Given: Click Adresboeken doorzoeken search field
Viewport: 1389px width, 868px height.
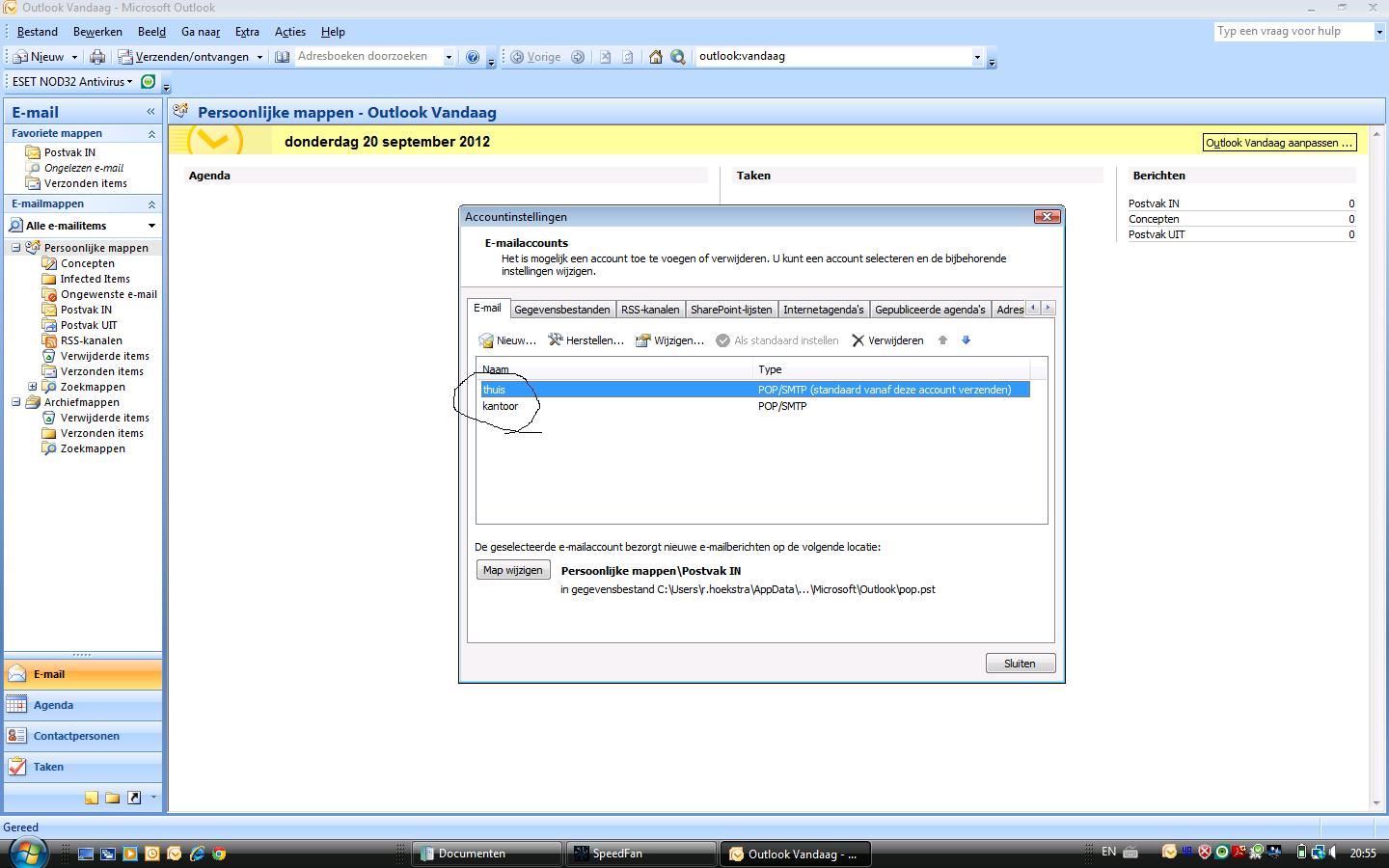Looking at the screenshot, I should (x=368, y=57).
